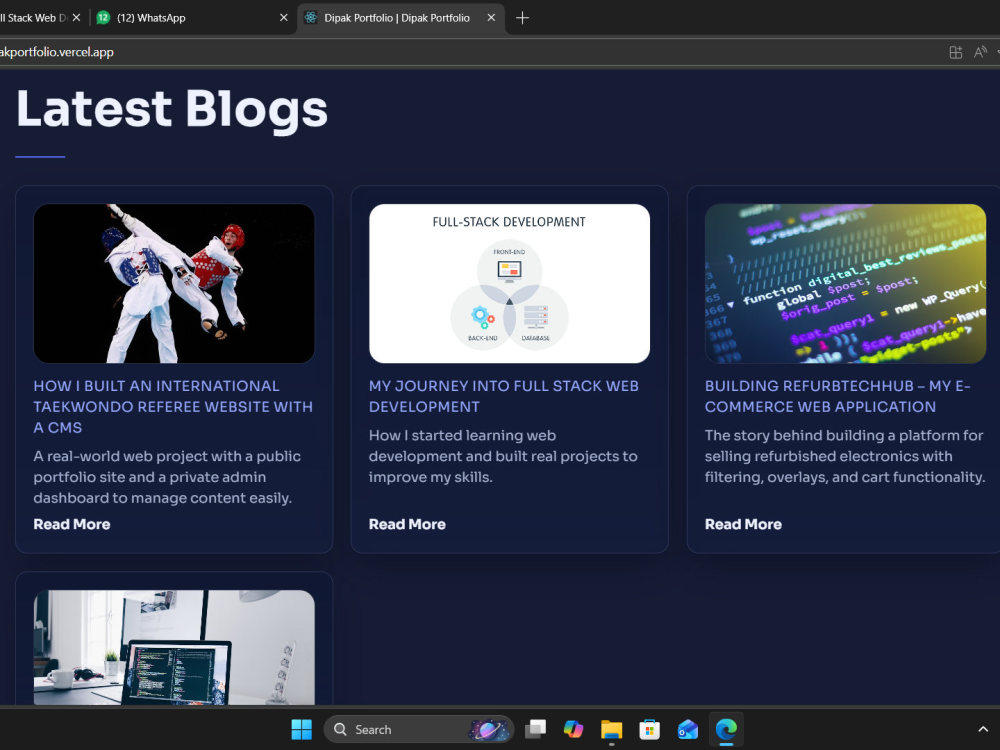This screenshot has height=750, width=1000.
Task: Close the WhatsApp tab
Action: pyautogui.click(x=284, y=18)
